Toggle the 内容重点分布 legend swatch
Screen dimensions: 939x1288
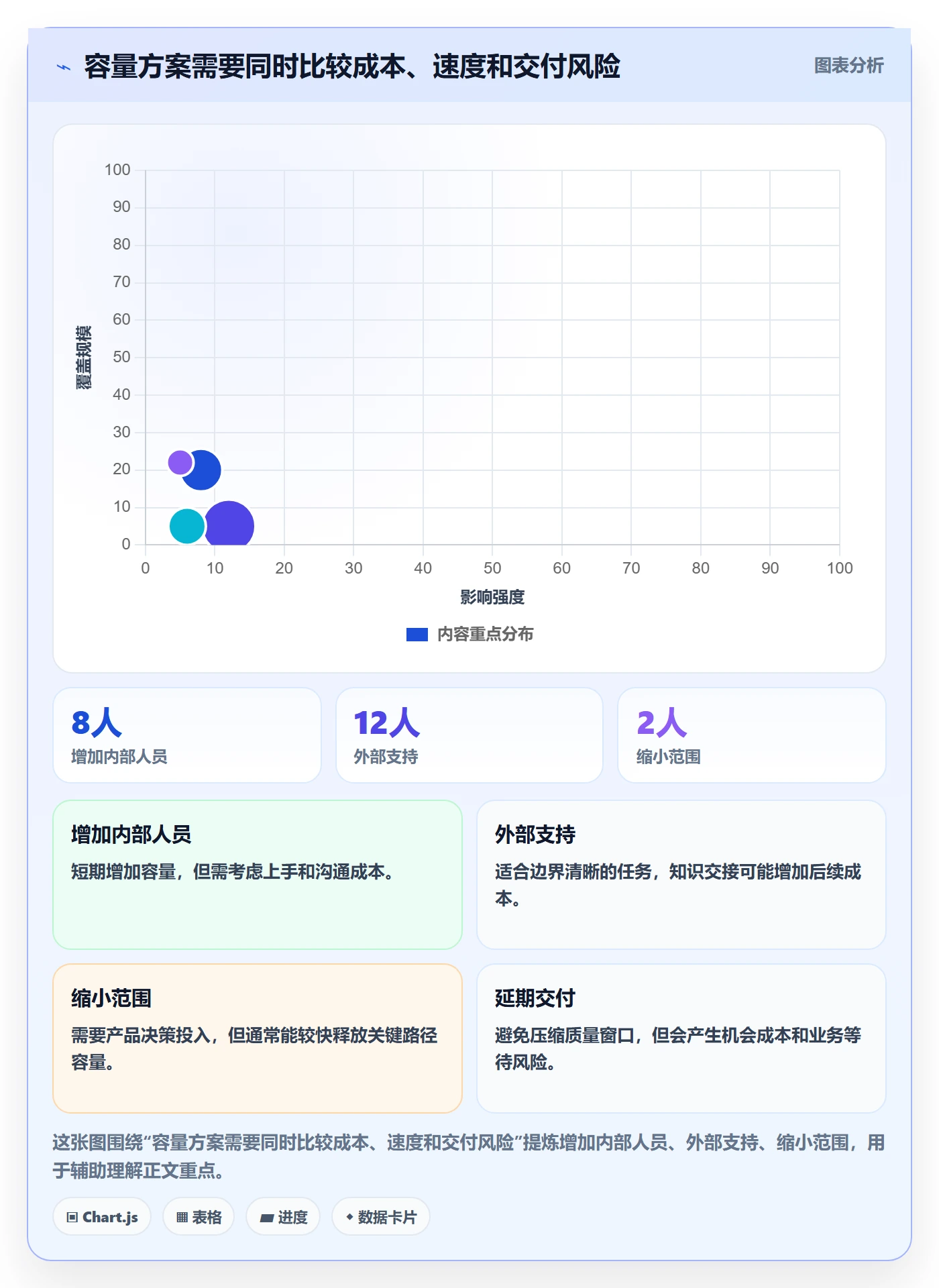[x=417, y=635]
